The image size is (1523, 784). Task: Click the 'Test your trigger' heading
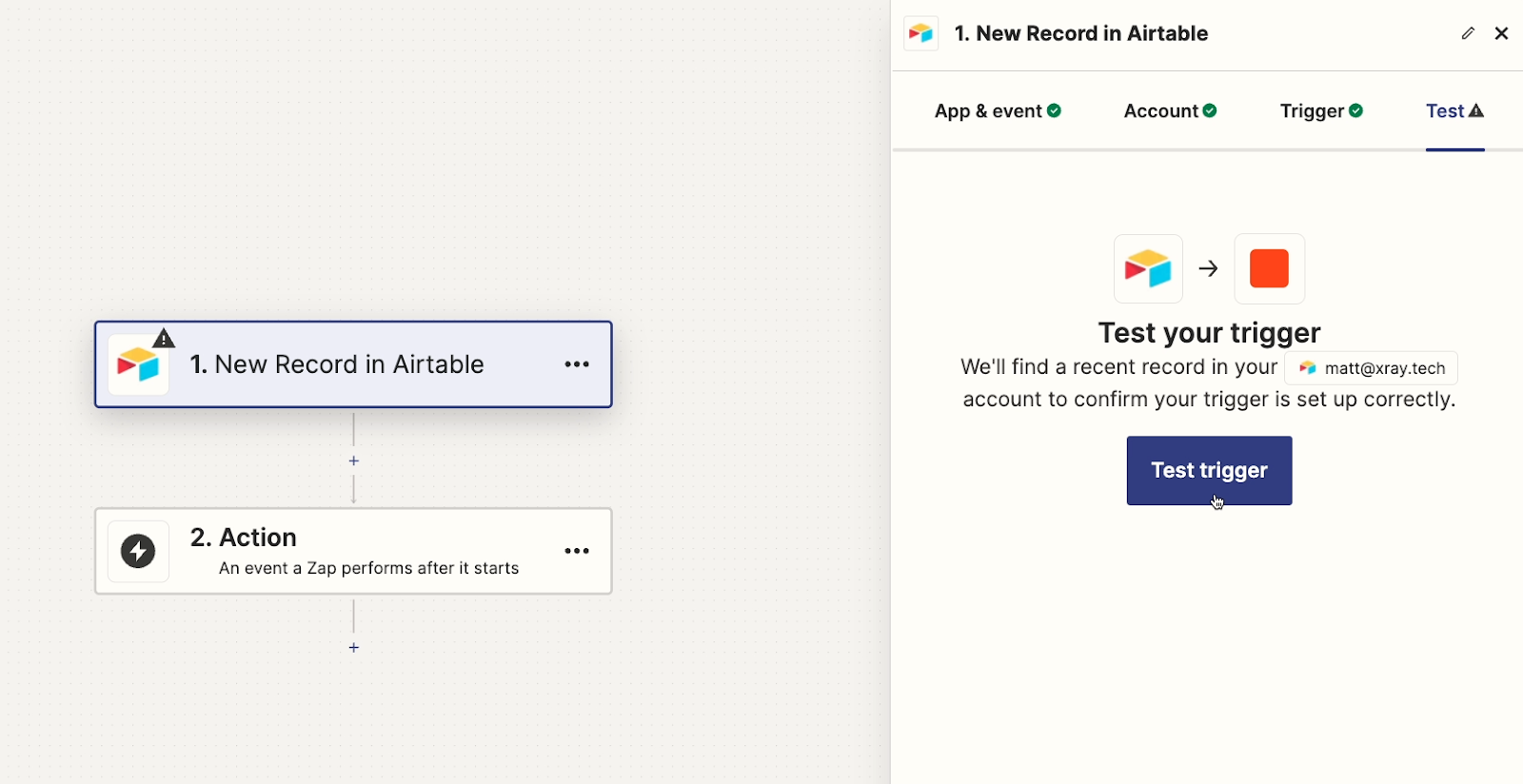click(x=1209, y=333)
